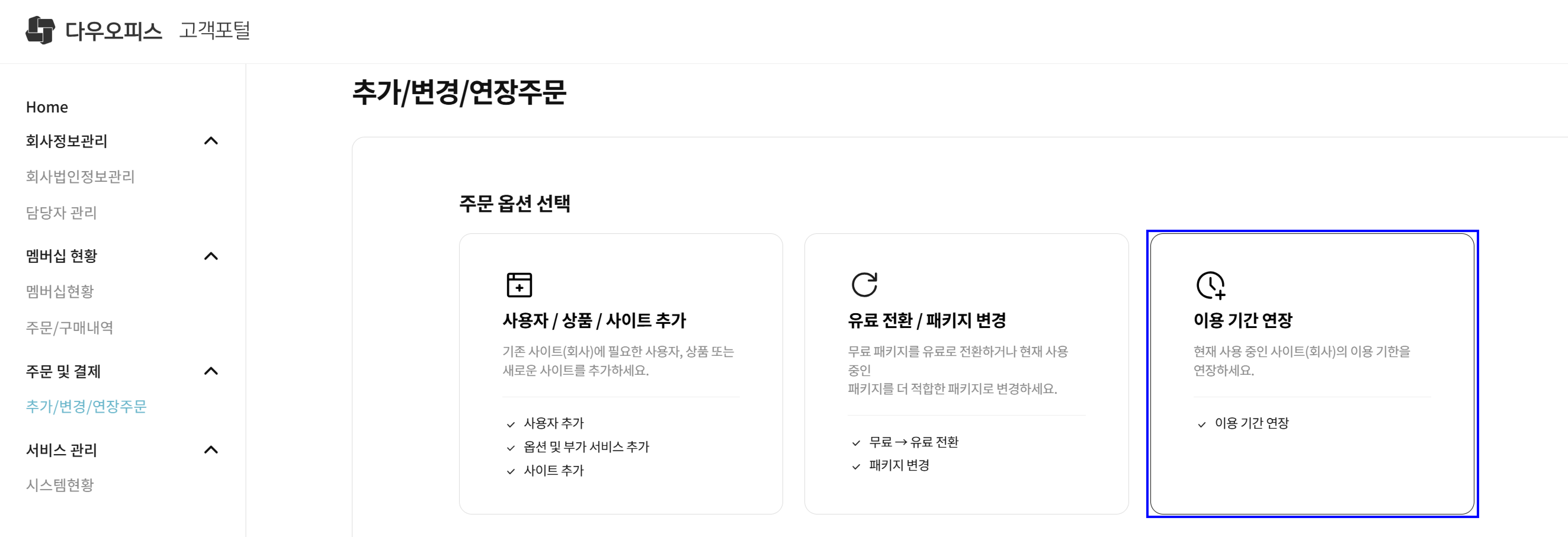Viewport: 1568px width, 537px height.
Task: Open 주문/구매내역 sidebar item
Action: point(69,328)
